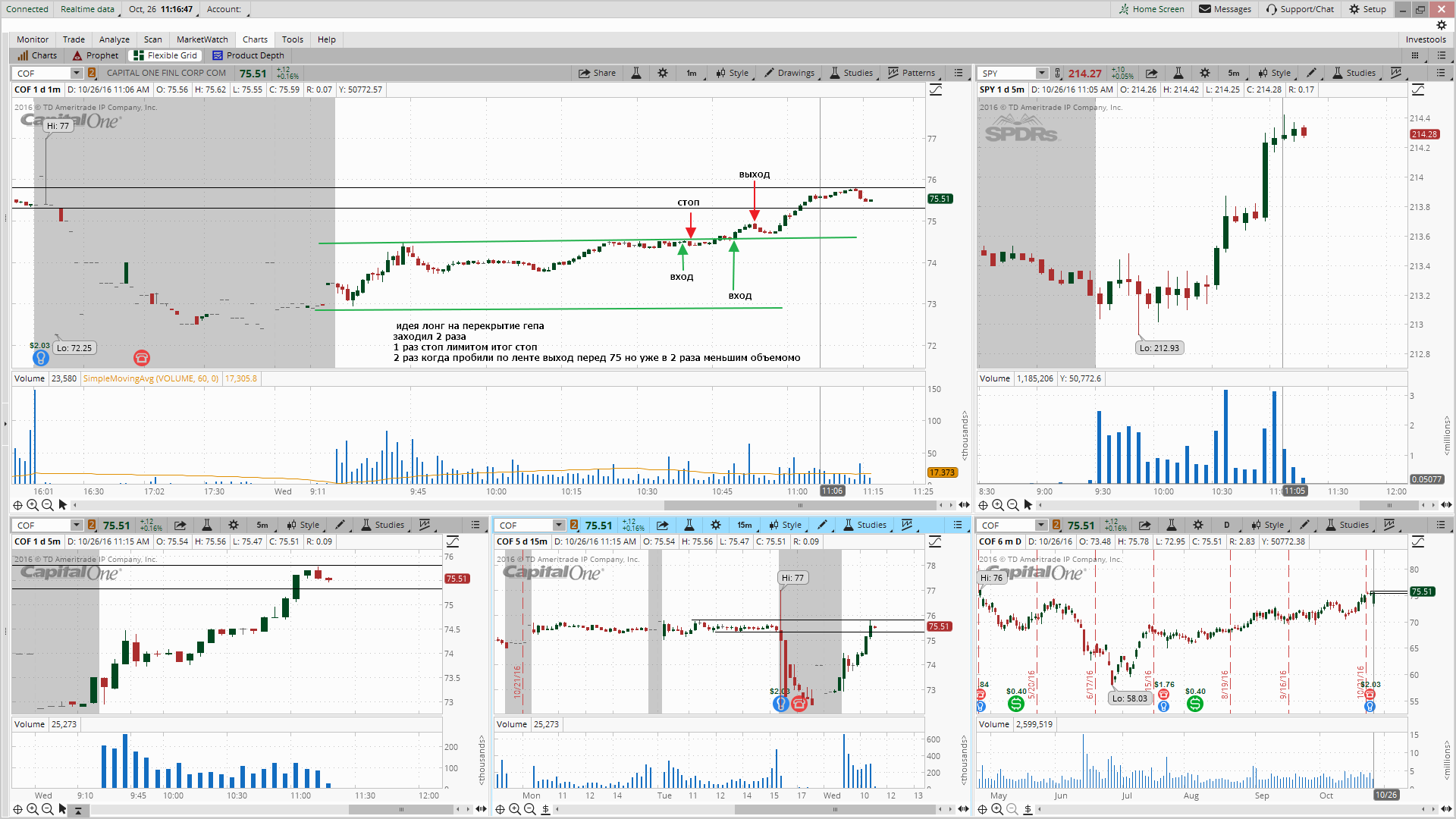Toggle the orange color link number on COF 15m chart
Viewport: 1456px width, 819px height.
pos(574,525)
